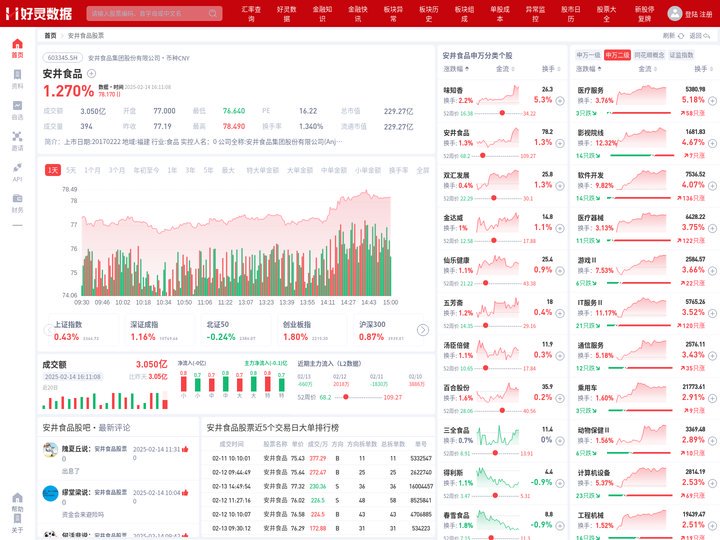Select the 3个月 chart range
The image size is (720, 540).
(x=117, y=170)
